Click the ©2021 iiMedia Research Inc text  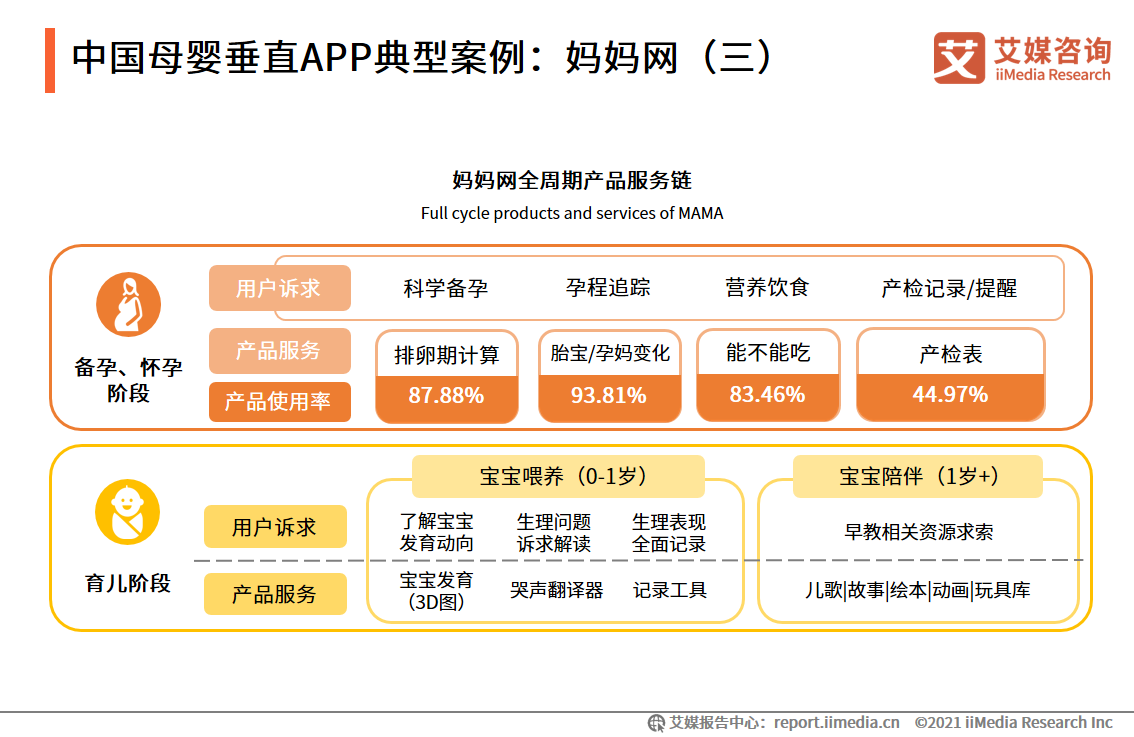pyautogui.click(x=1013, y=723)
